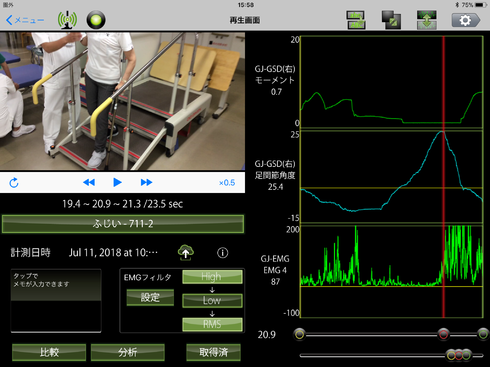The image size is (490, 367).
Task: Tap the EMGフィルタ label
Action: [147, 277]
